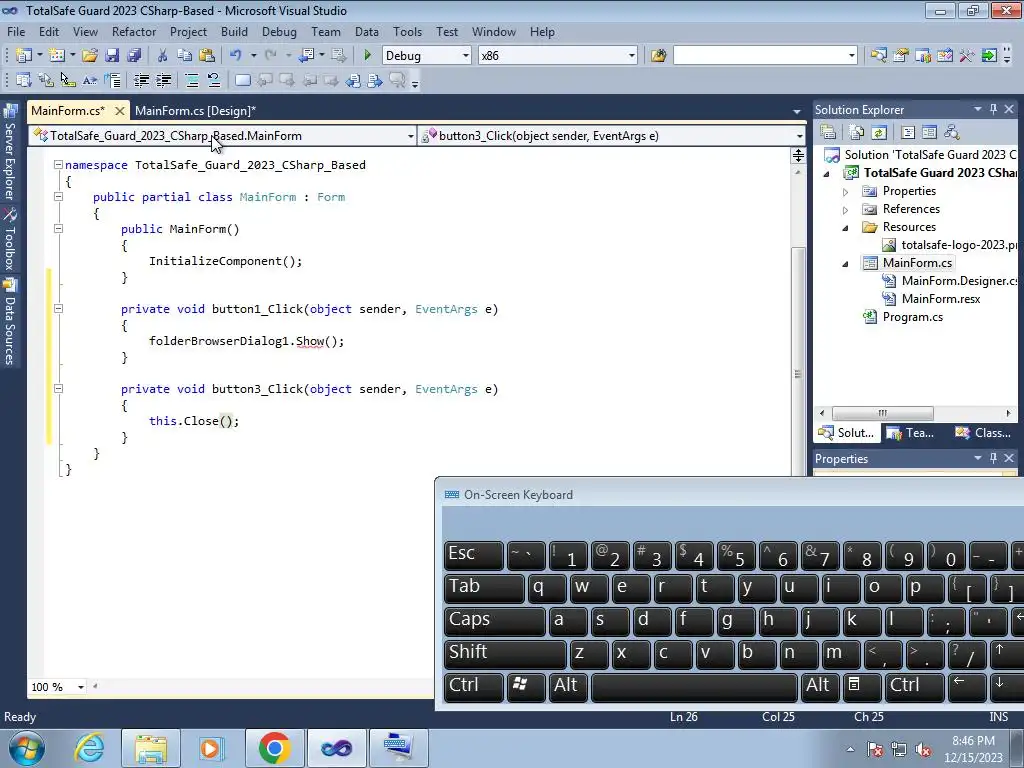Expand the Properties node in Solution Explorer
The height and width of the screenshot is (768, 1024).
(846, 192)
